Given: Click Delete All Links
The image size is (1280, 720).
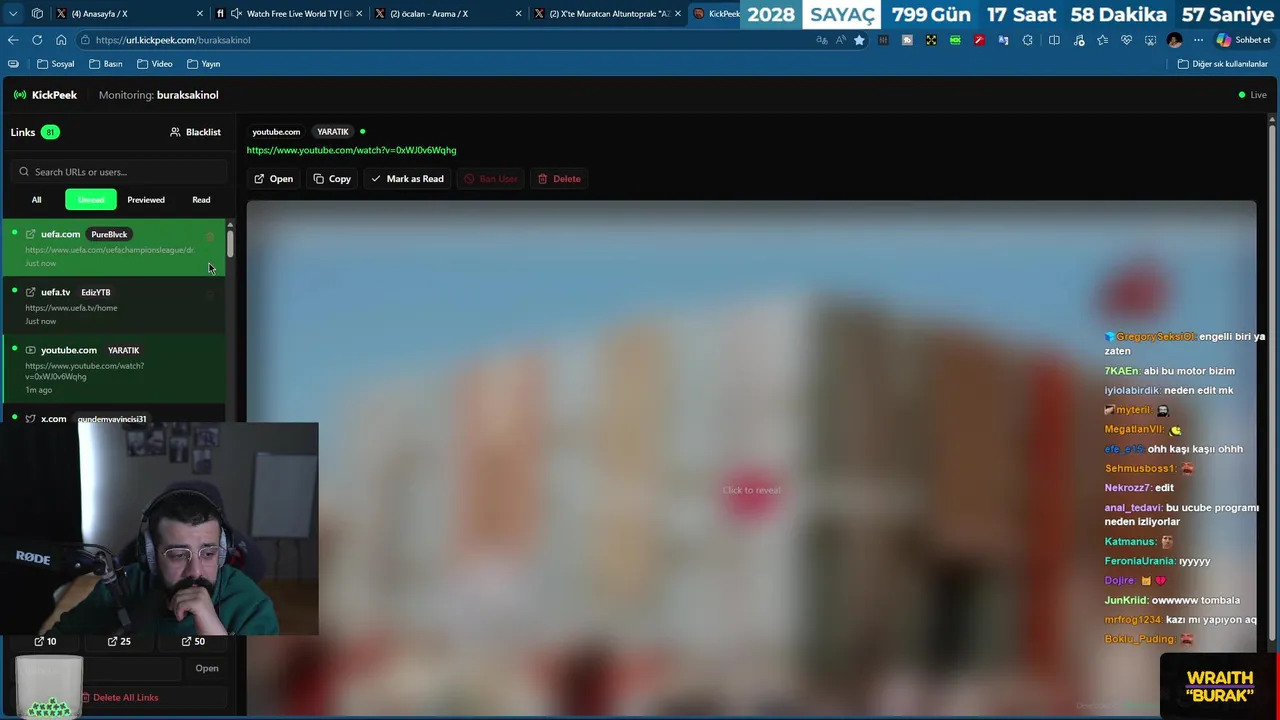Looking at the screenshot, I should coord(119,697).
